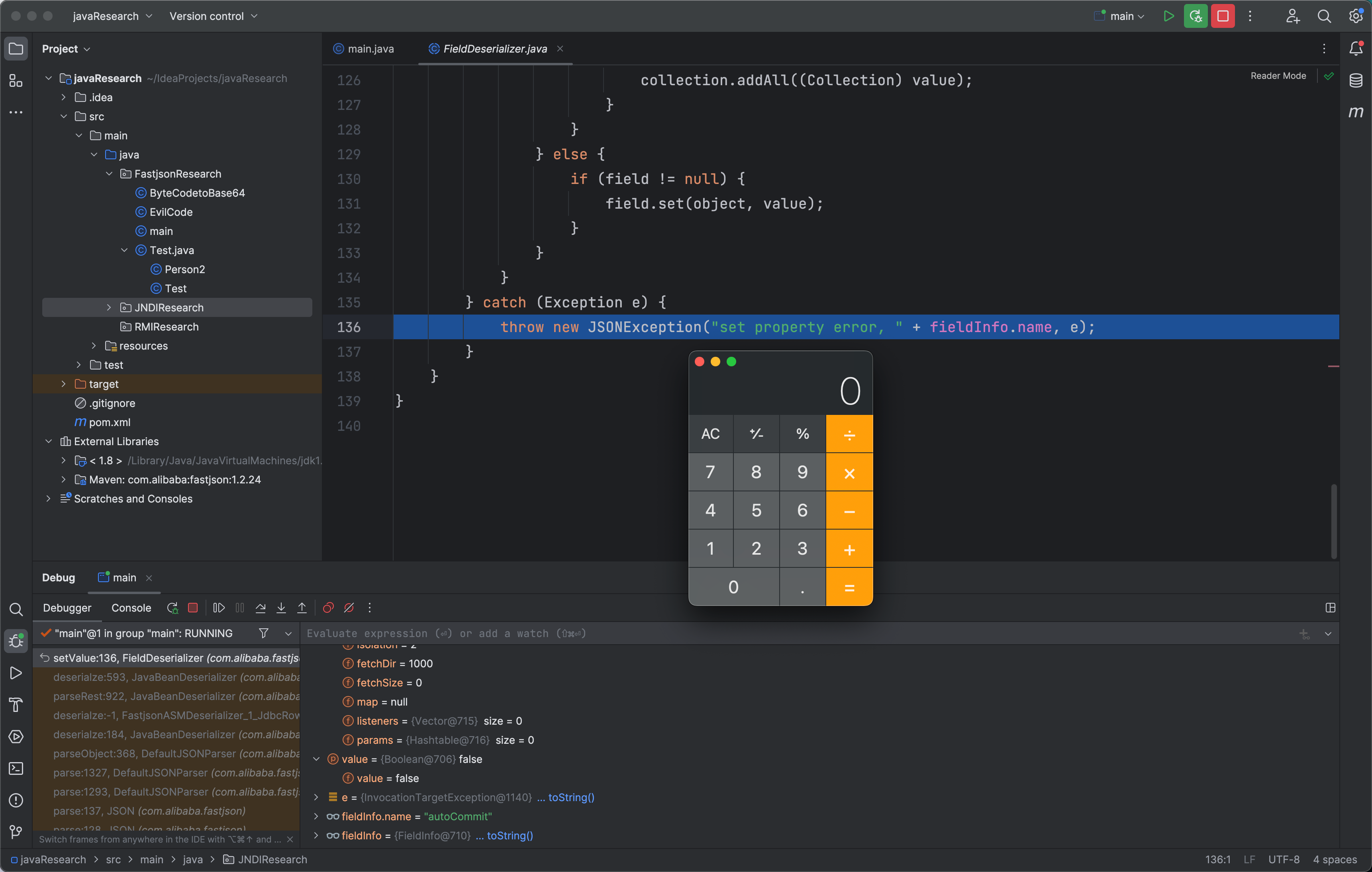The width and height of the screenshot is (1372, 872).
Task: Select the Debugger tab
Action: [67, 608]
